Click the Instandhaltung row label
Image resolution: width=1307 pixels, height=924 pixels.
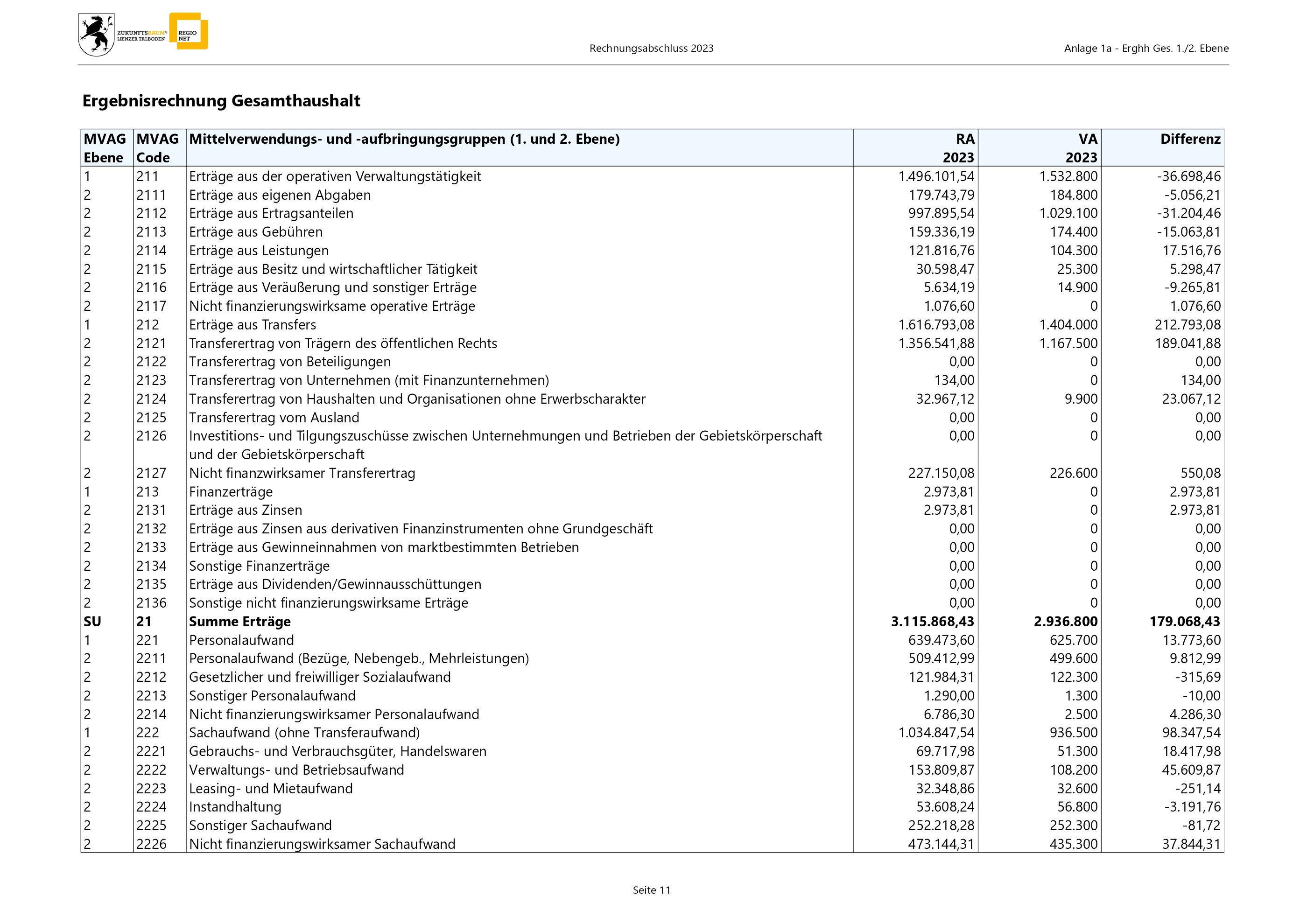tap(235, 807)
